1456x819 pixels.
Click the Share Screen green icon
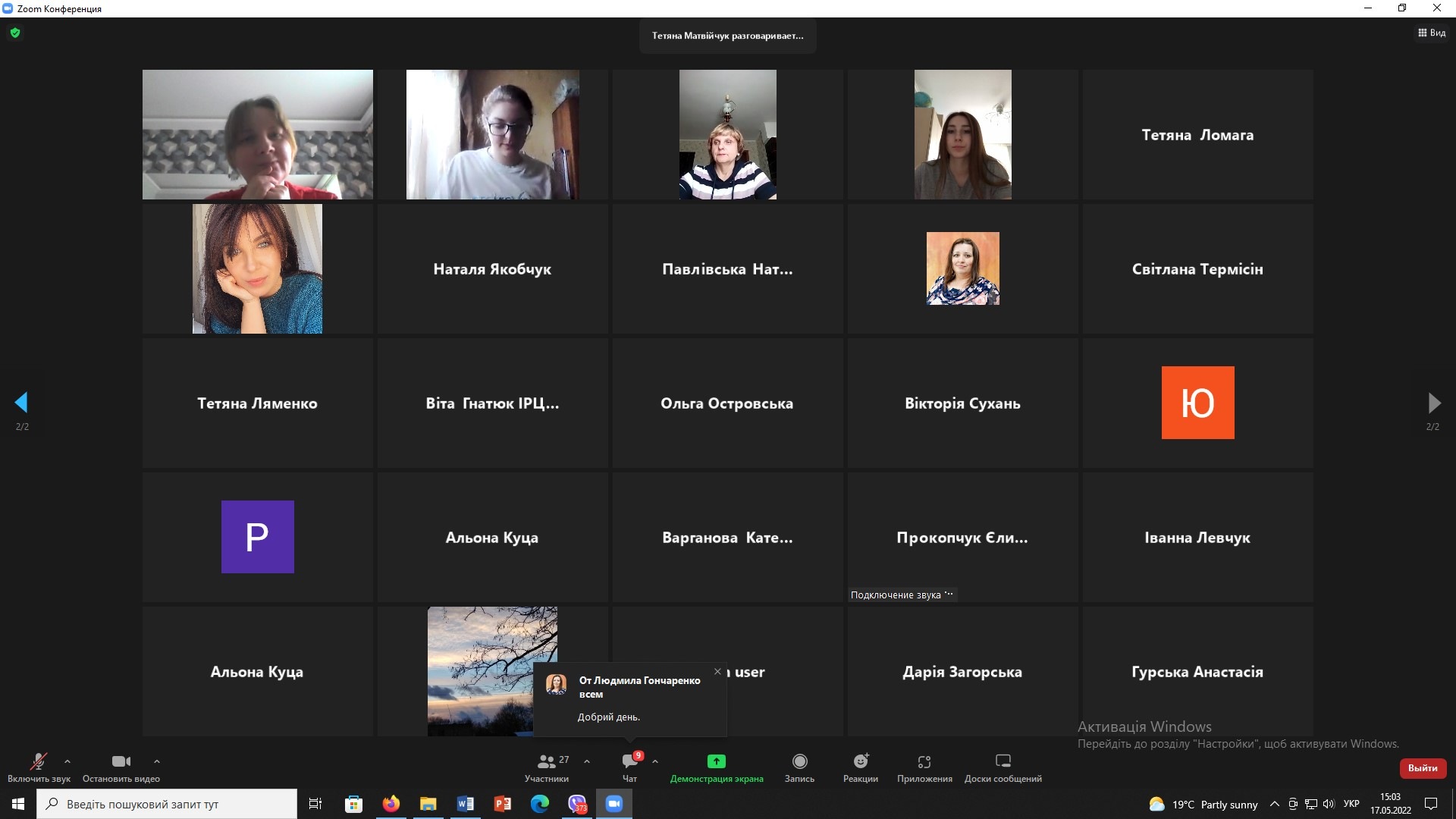(717, 761)
